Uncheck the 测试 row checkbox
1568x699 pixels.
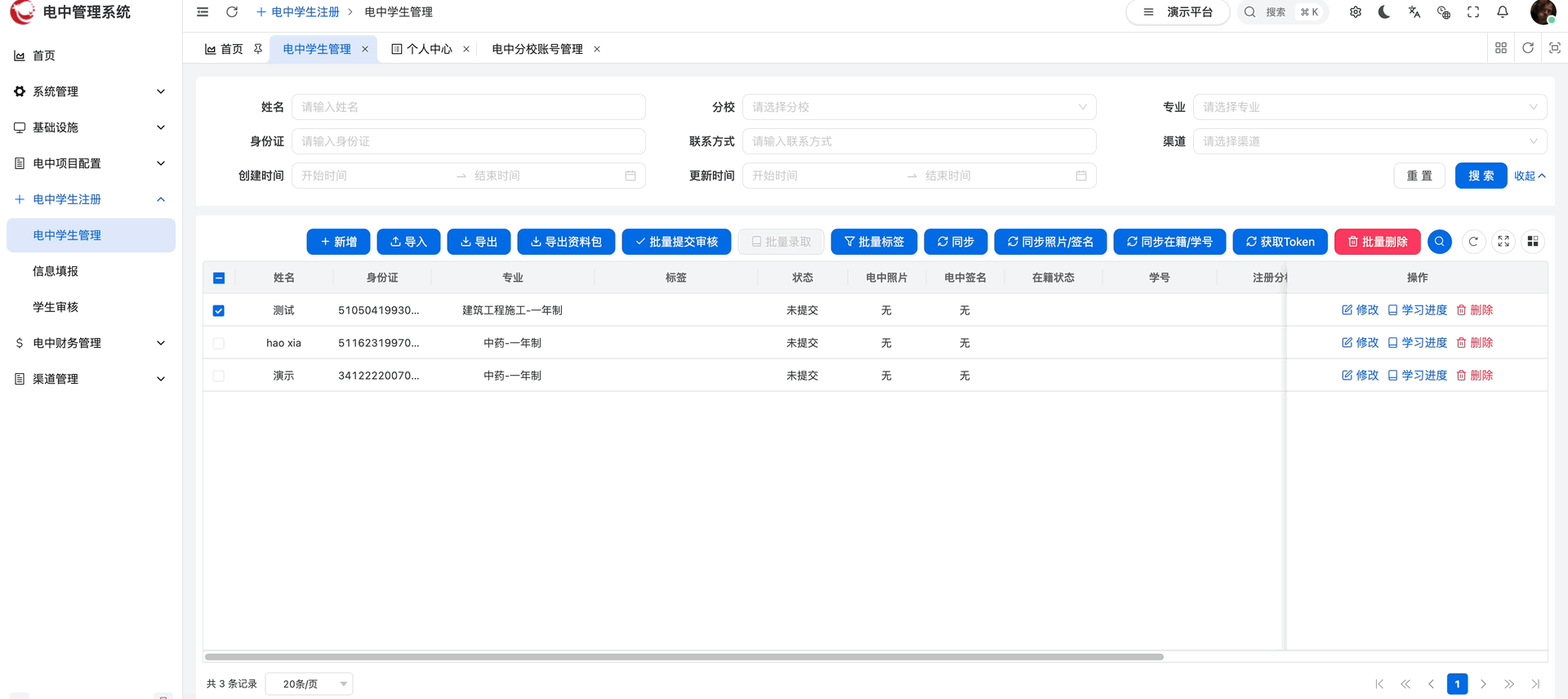point(218,310)
